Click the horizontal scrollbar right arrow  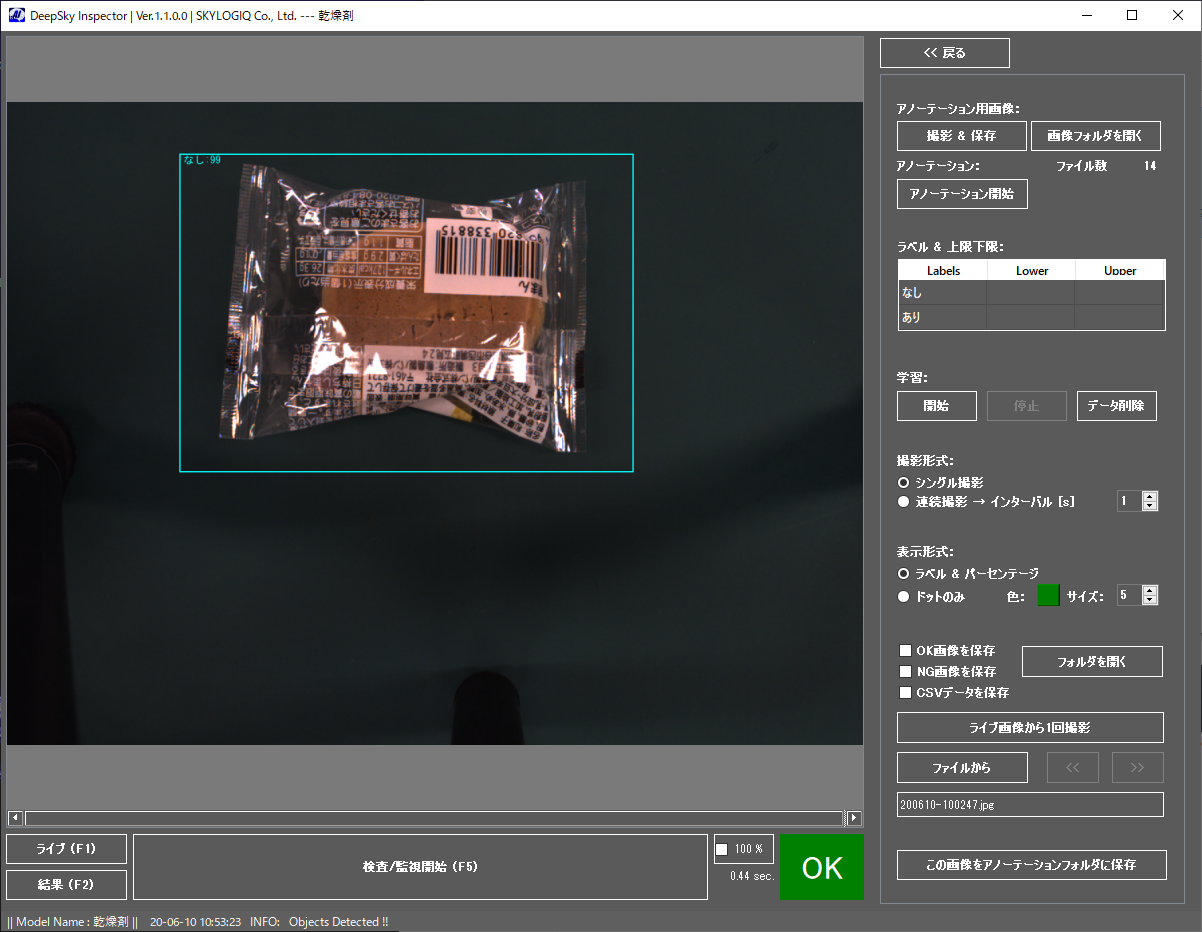[x=854, y=818]
